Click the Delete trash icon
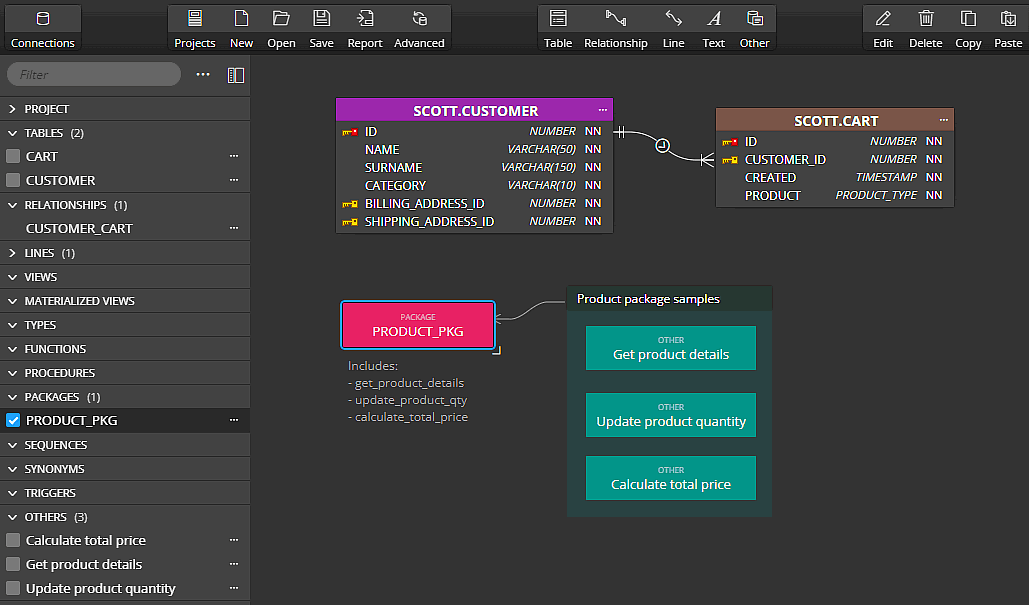Viewport: 1029px width, 605px height. click(x=925, y=27)
